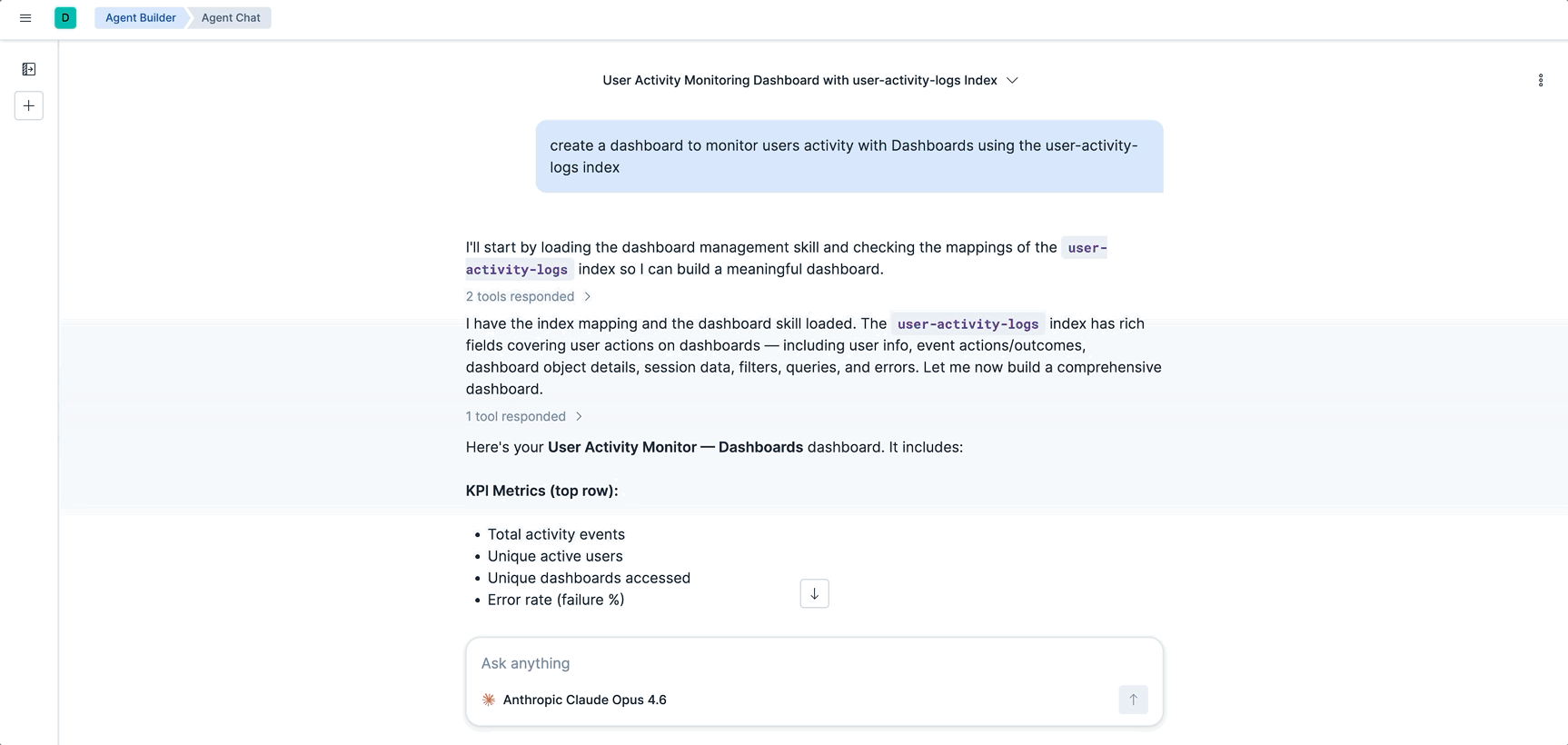Jump to latest message with down arrow
1568x745 pixels.
pyautogui.click(x=814, y=593)
